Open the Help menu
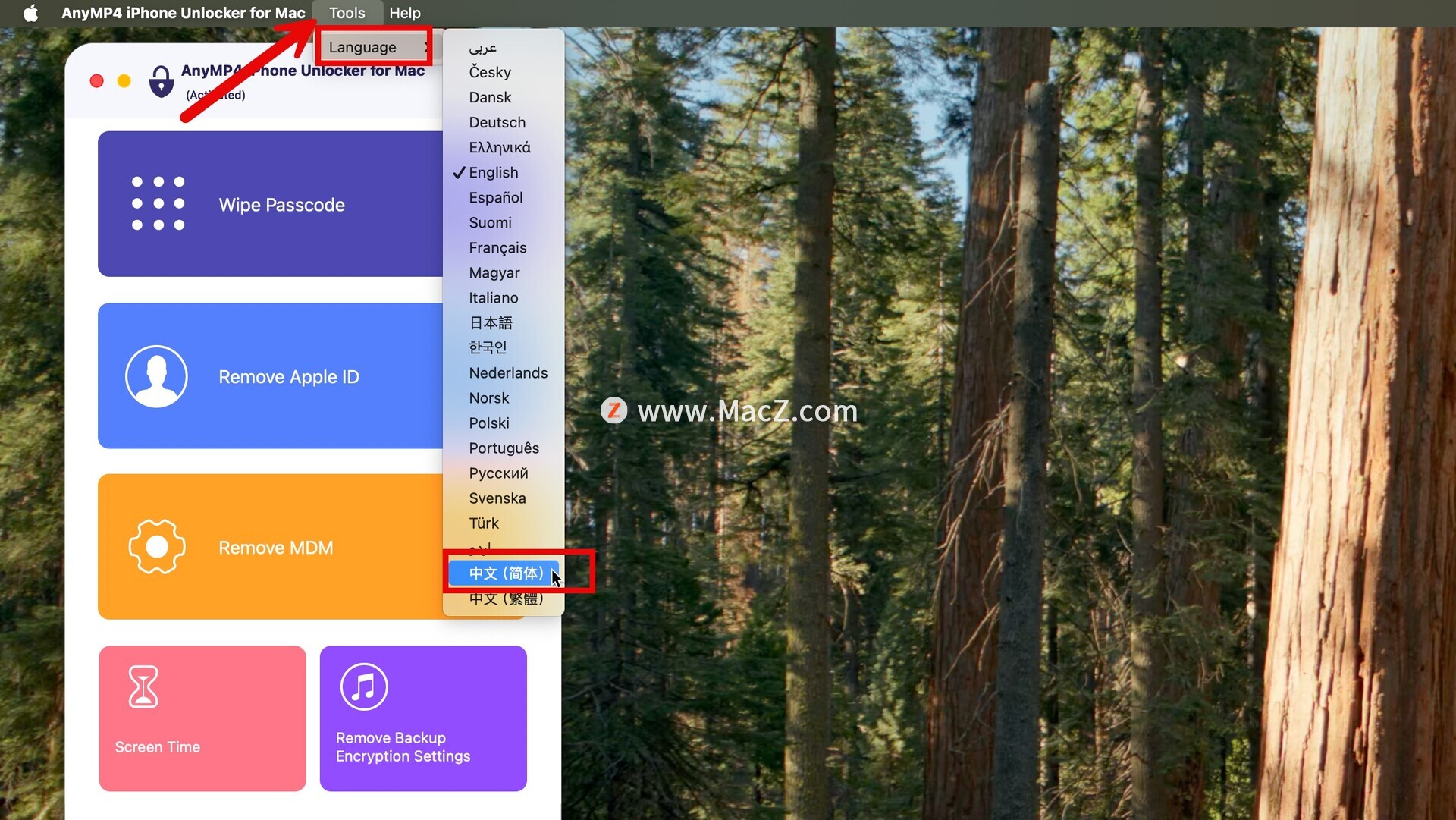The width and height of the screenshot is (1456, 820). [x=405, y=13]
